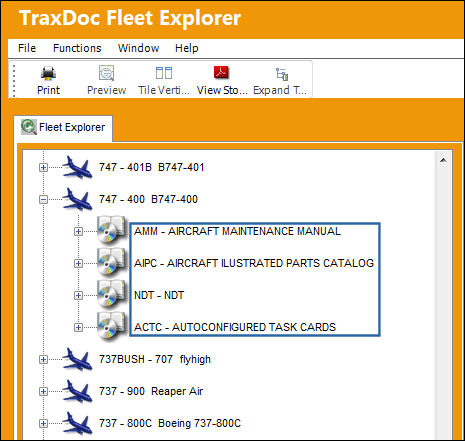Click the Preview toolbar icon
465x441 pixels.
click(x=106, y=73)
